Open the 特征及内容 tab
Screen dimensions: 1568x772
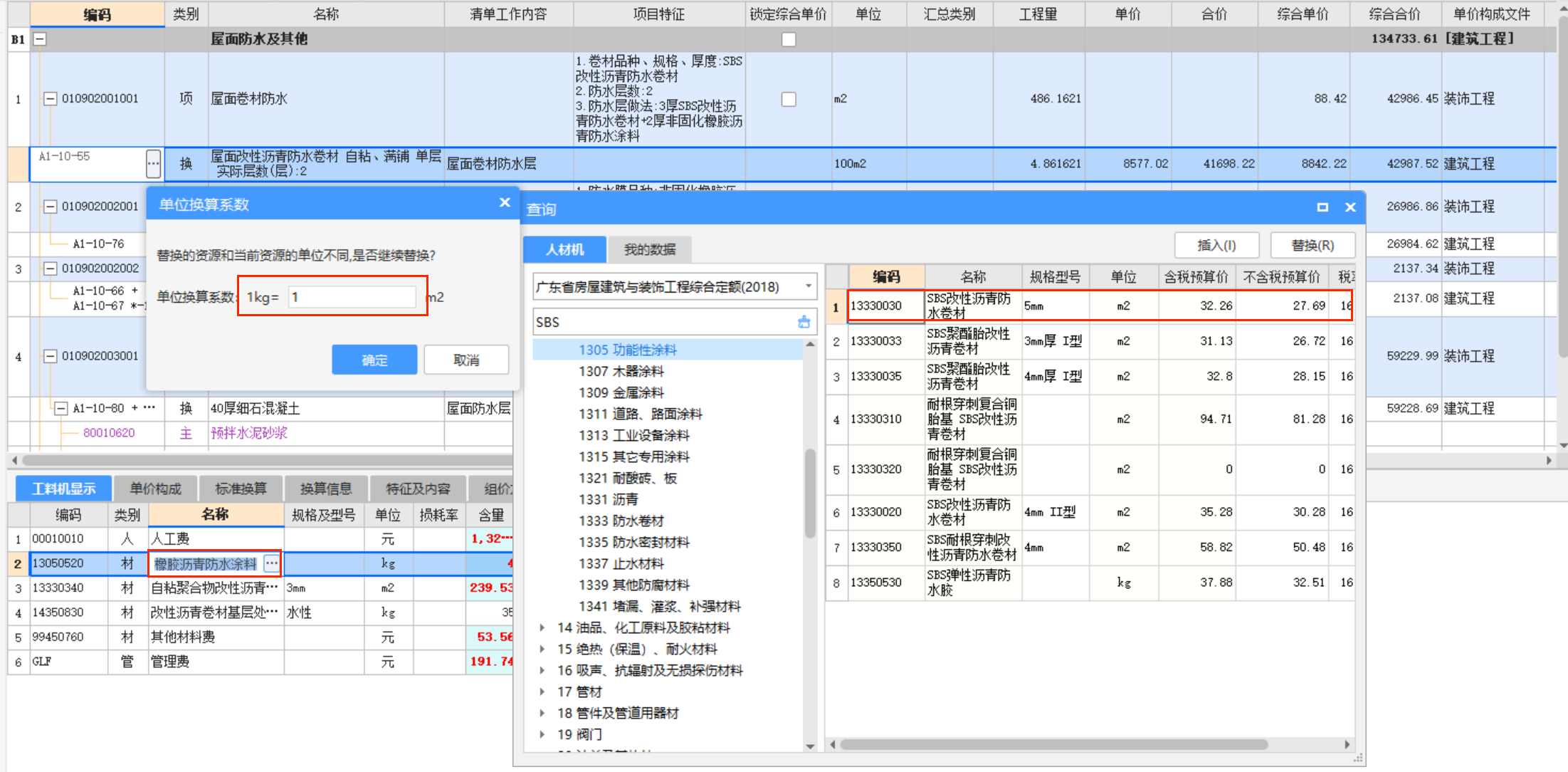[418, 489]
